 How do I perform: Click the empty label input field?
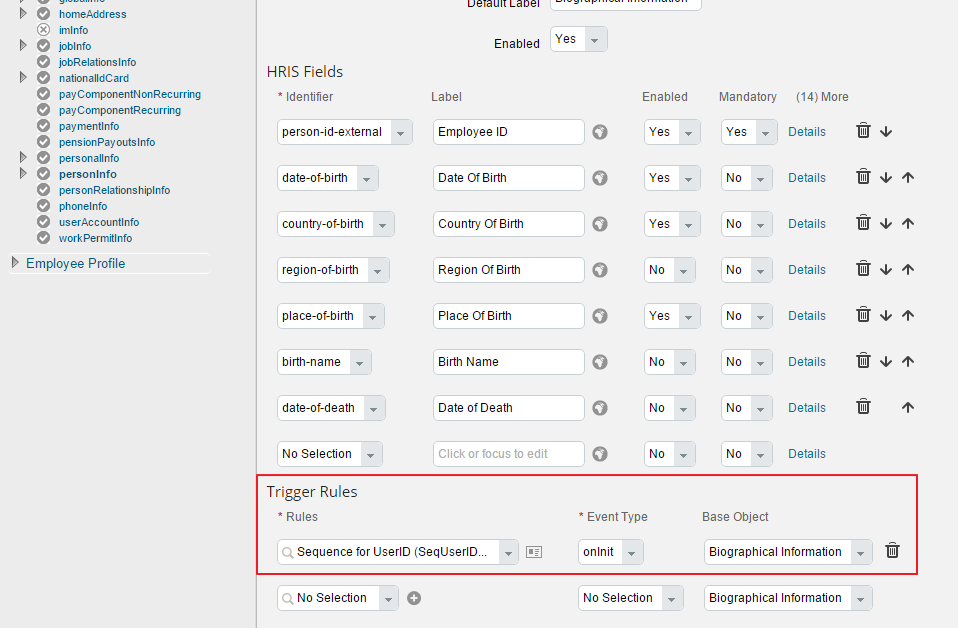pyautogui.click(x=509, y=454)
